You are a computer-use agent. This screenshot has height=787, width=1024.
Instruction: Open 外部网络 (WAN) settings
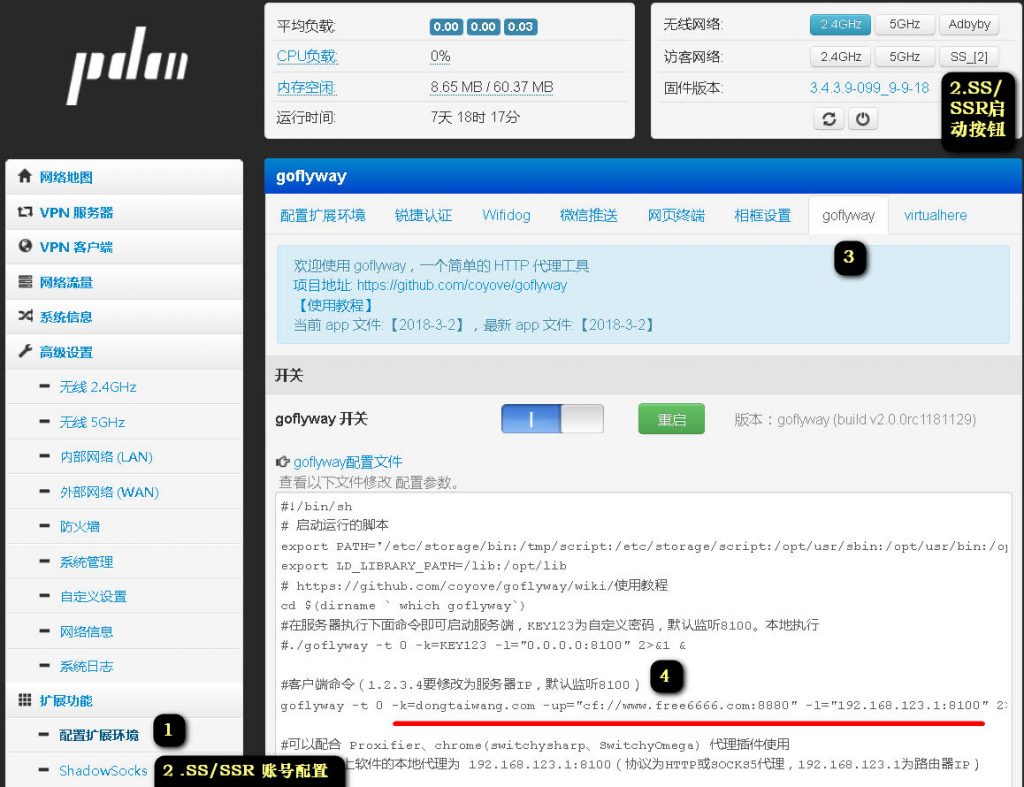point(110,492)
